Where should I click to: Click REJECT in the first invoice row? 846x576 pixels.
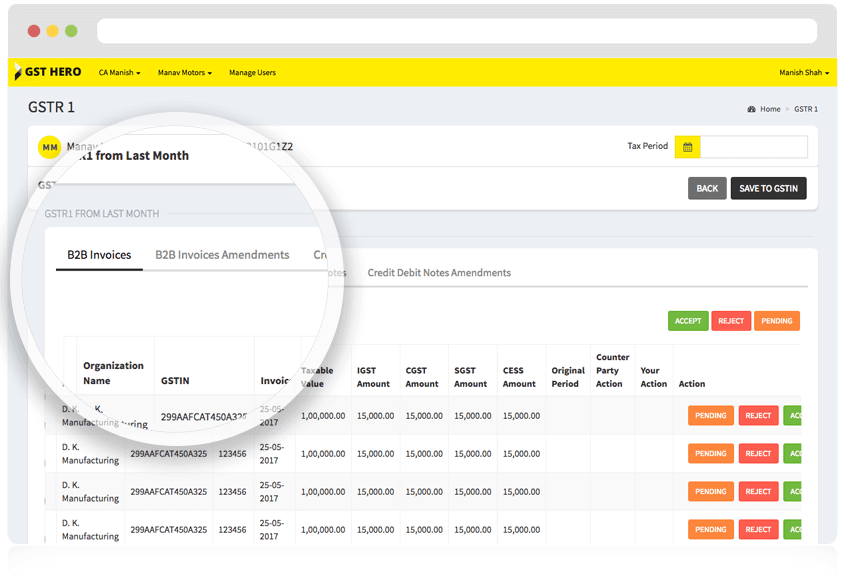758,416
